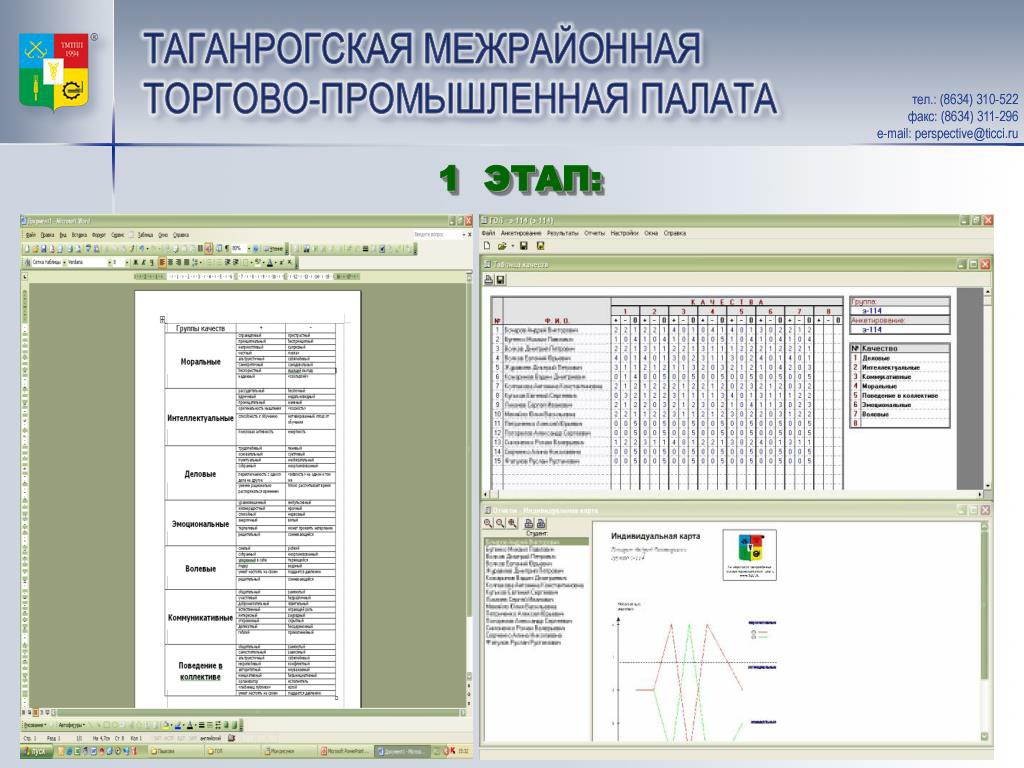The width and height of the screenshot is (1024, 768).
Task: Click open folder icon in survey app toolbar
Action: (502, 246)
